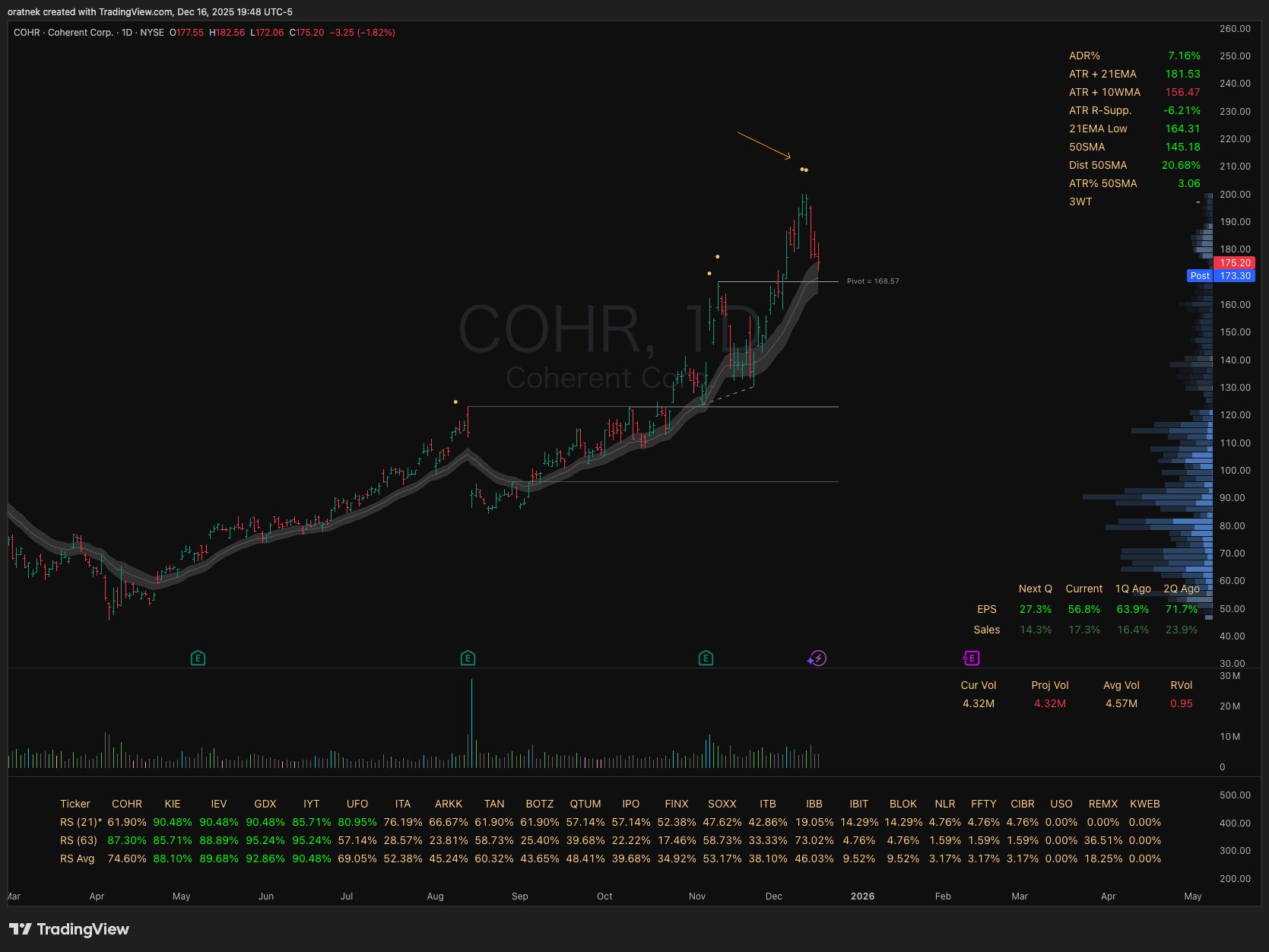Image resolution: width=1269 pixels, height=952 pixels.
Task: Click the low value 'L172.06'
Action: (x=267, y=33)
